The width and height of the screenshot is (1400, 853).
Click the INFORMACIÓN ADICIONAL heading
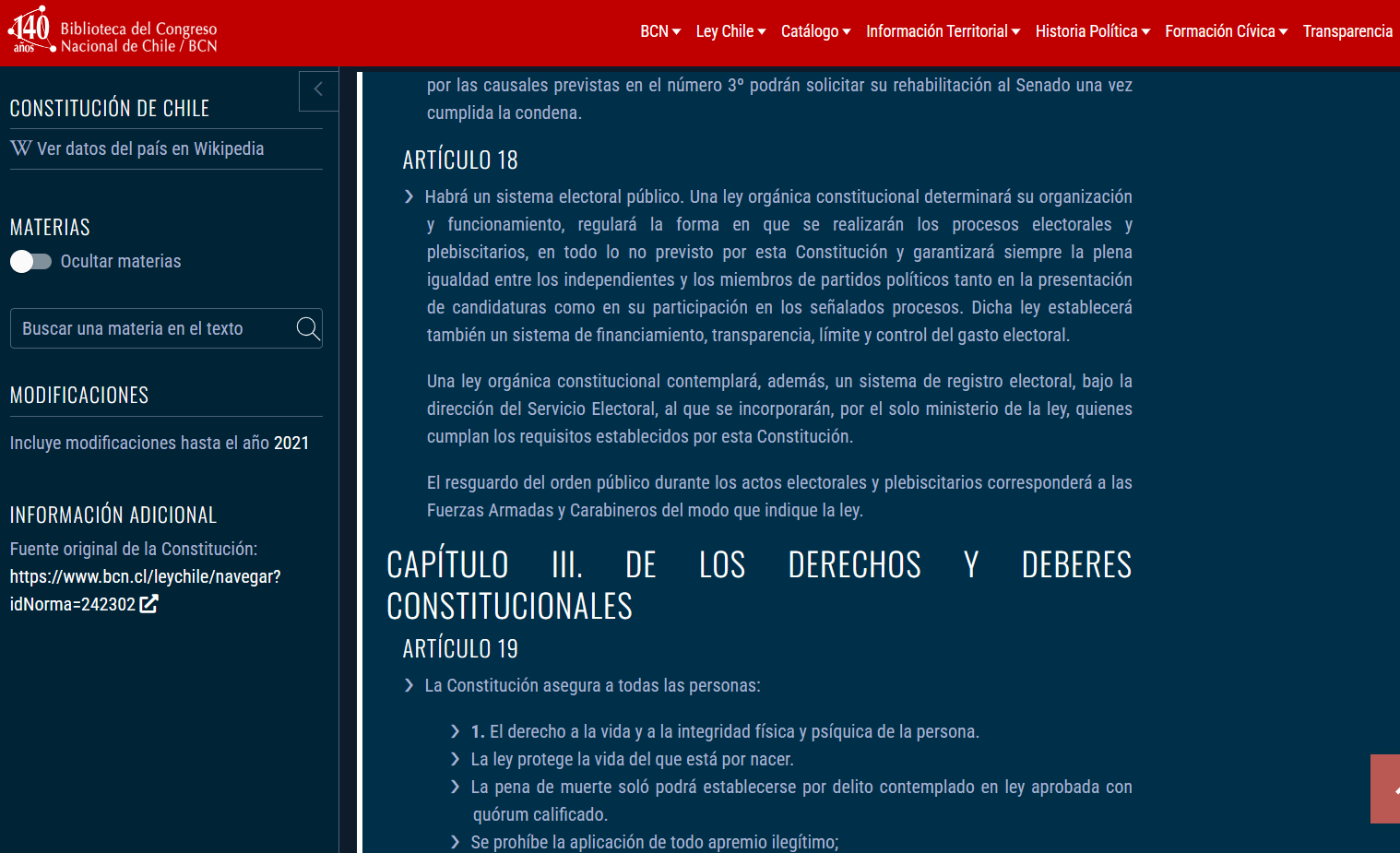pyautogui.click(x=113, y=515)
